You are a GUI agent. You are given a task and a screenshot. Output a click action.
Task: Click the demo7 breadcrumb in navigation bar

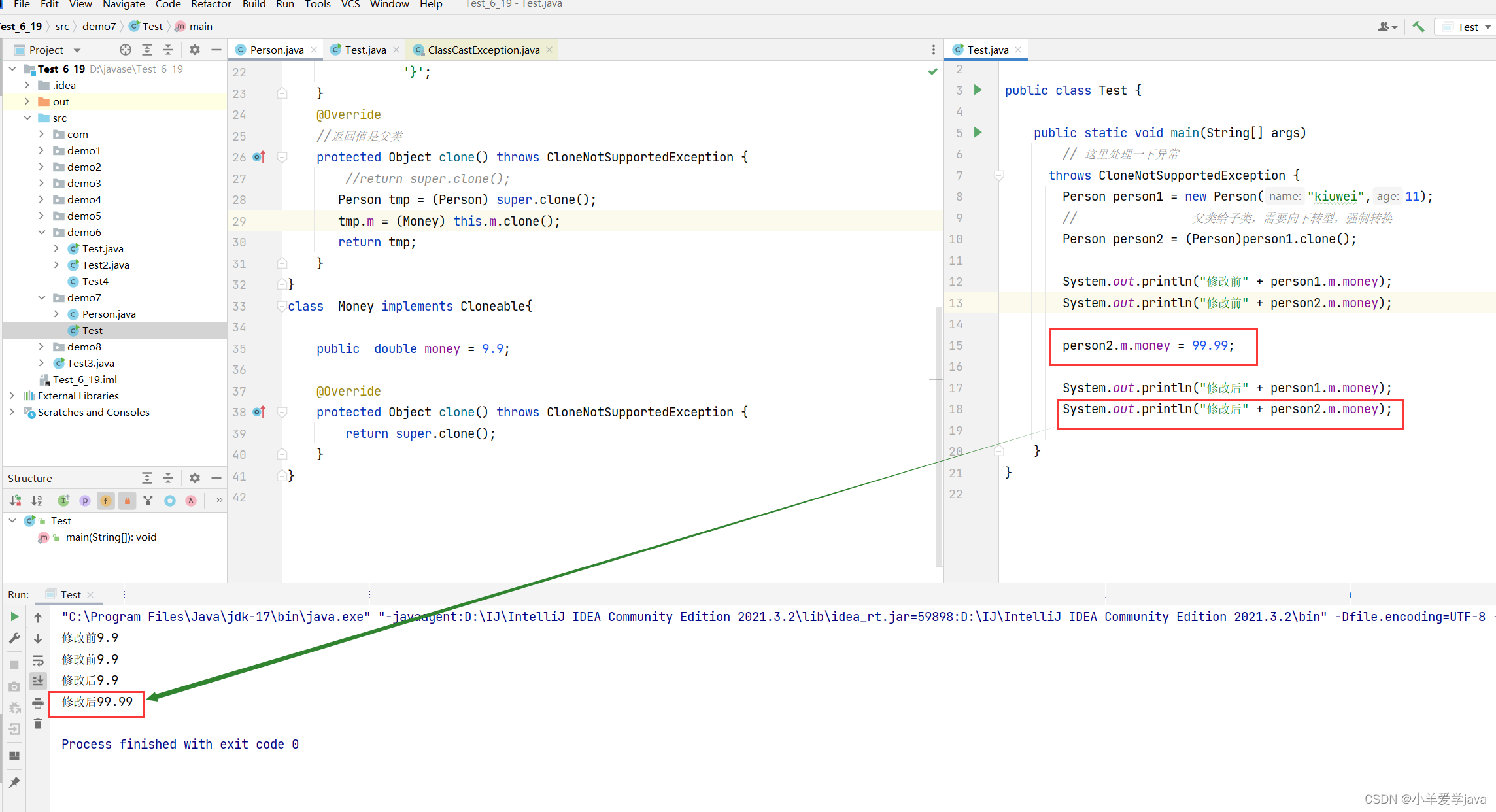[x=99, y=26]
